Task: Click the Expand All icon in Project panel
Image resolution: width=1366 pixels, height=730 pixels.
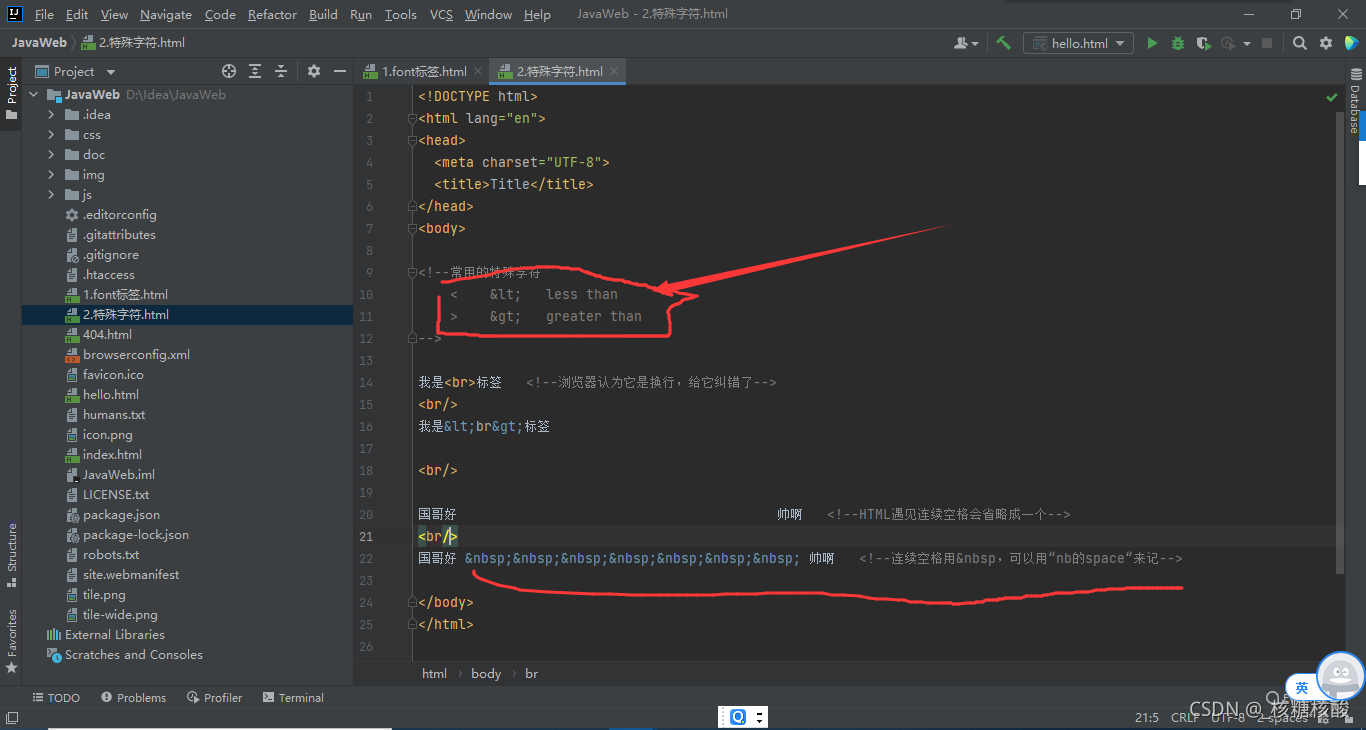Action: (255, 71)
